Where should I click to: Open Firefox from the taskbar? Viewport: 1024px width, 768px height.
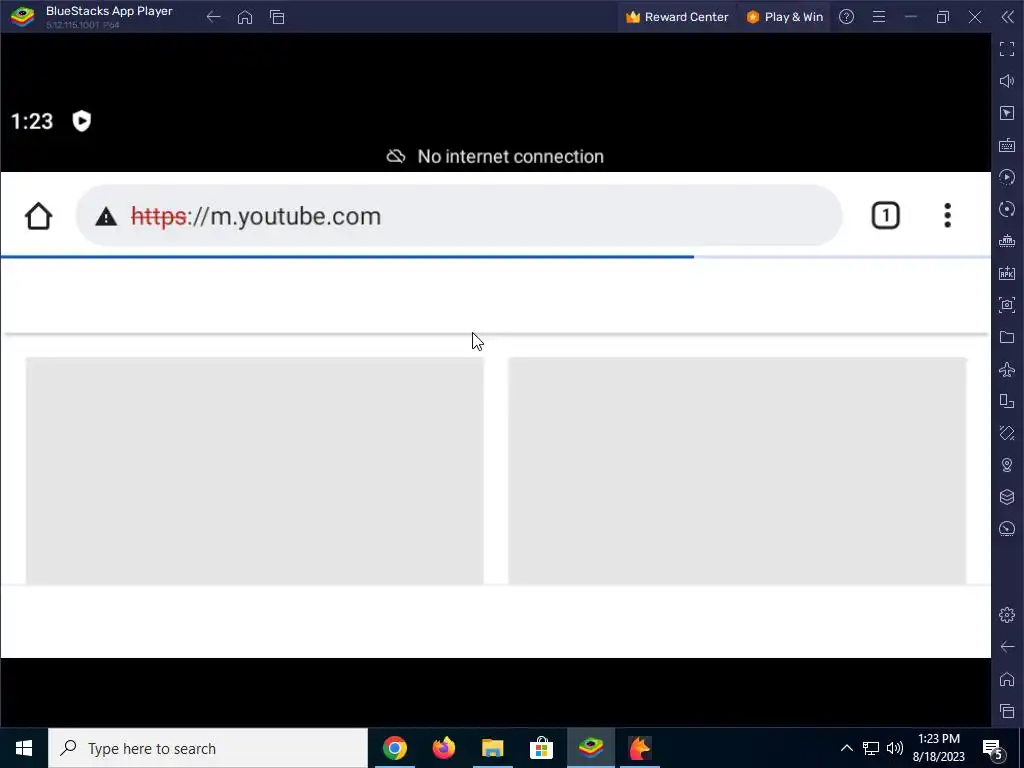[444, 748]
